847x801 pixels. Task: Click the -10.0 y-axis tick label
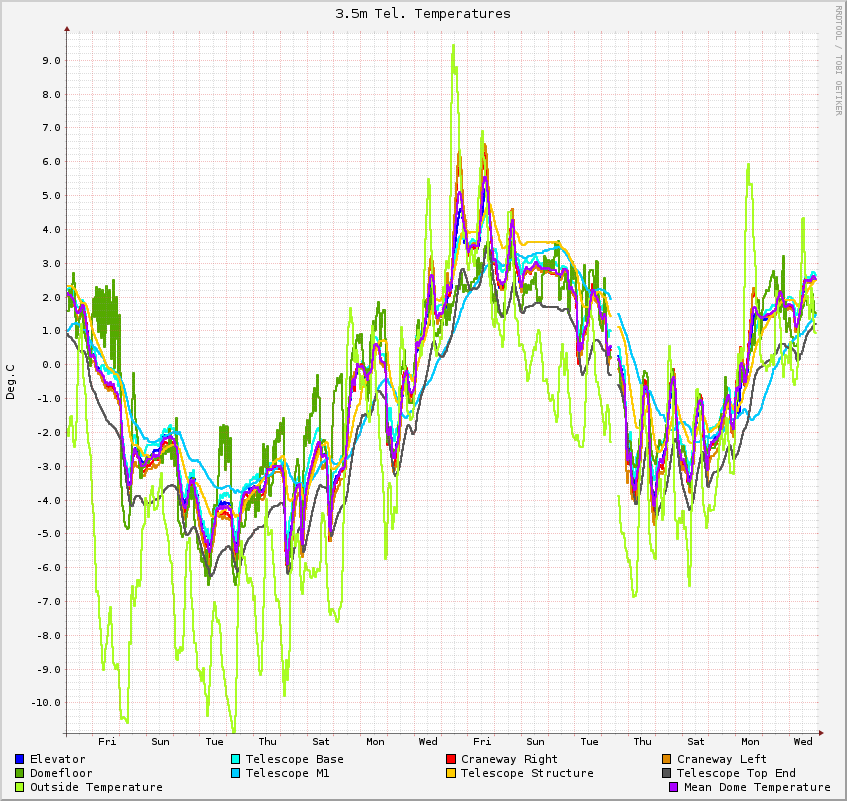coord(46,703)
